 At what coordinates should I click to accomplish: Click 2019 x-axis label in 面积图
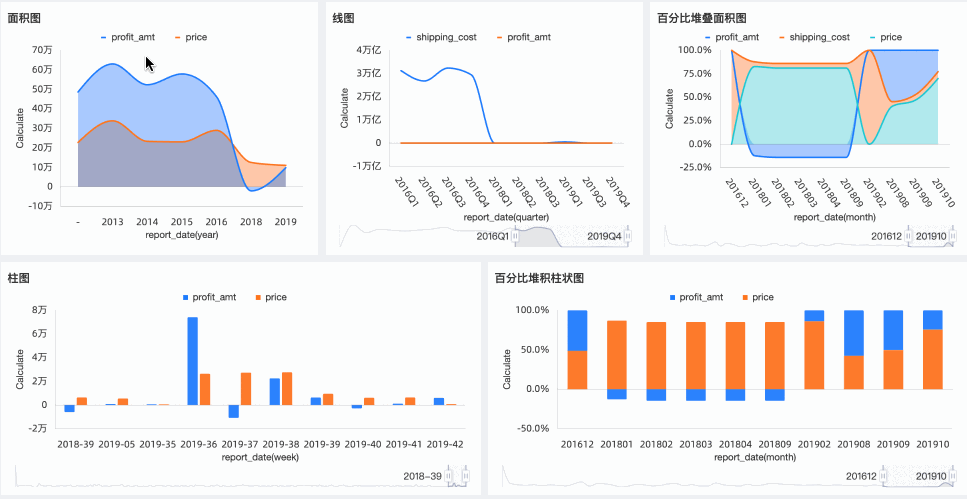tap(285, 222)
